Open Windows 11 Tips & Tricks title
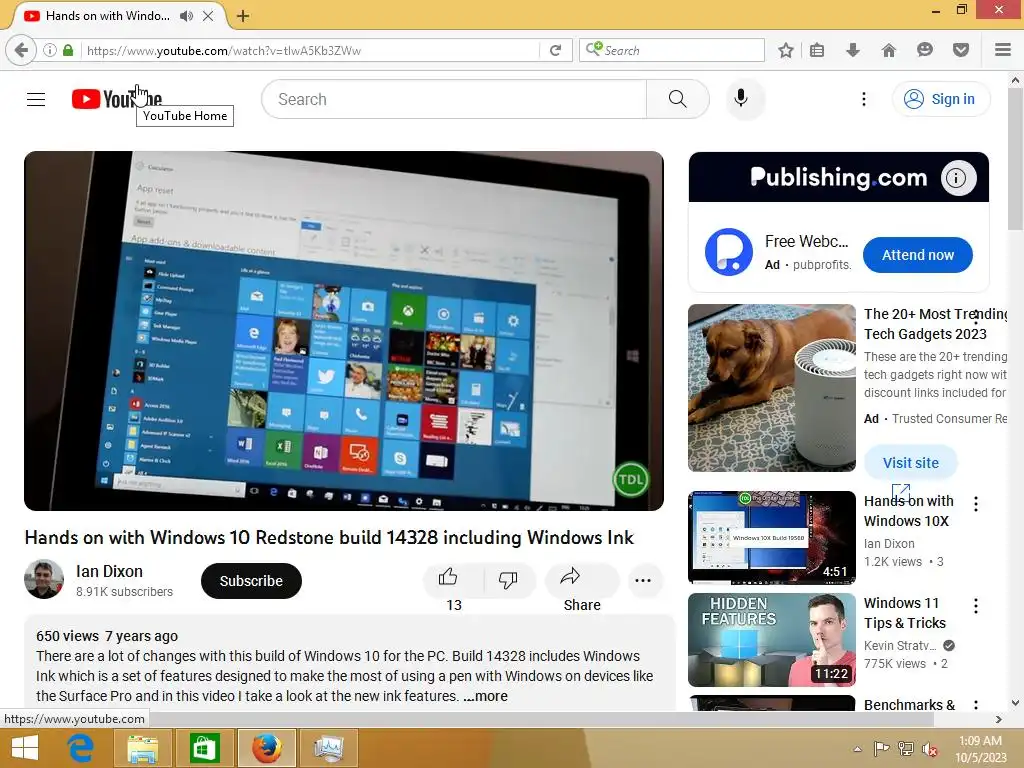The width and height of the screenshot is (1024, 768). tap(904, 613)
